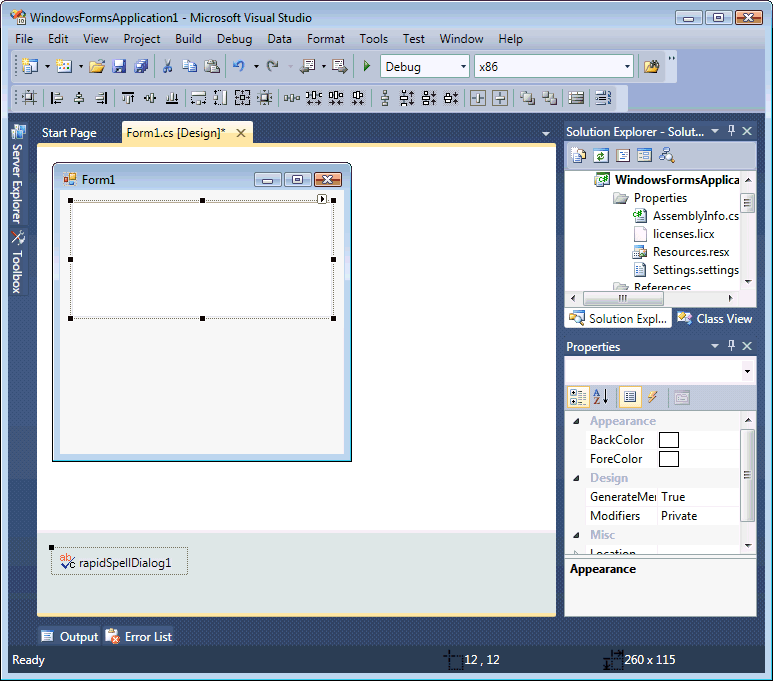Image resolution: width=773 pixels, height=681 pixels.
Task: Click the ForeColor color swatch
Action: pos(668,459)
